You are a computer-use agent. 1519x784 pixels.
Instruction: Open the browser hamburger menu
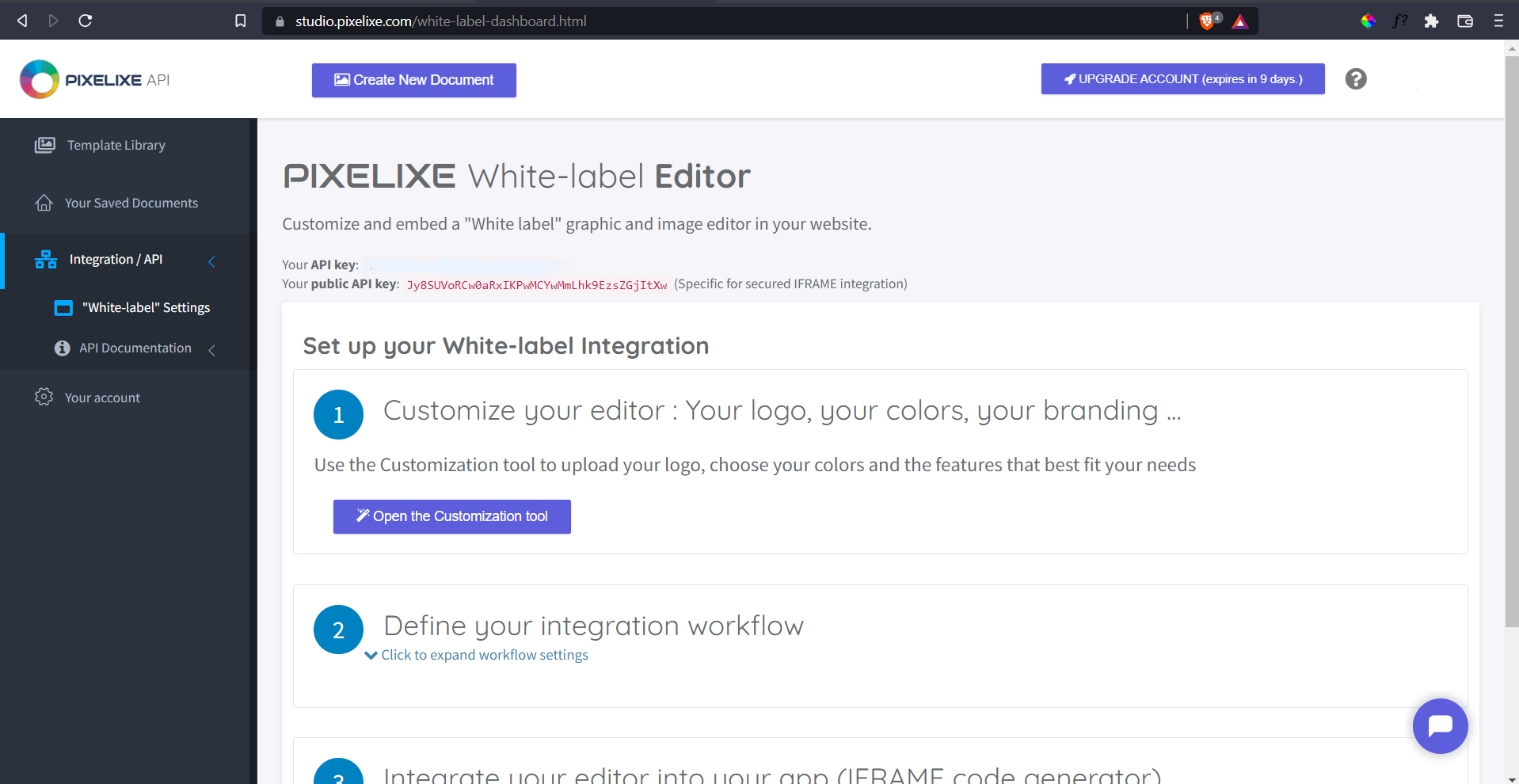point(1498,21)
